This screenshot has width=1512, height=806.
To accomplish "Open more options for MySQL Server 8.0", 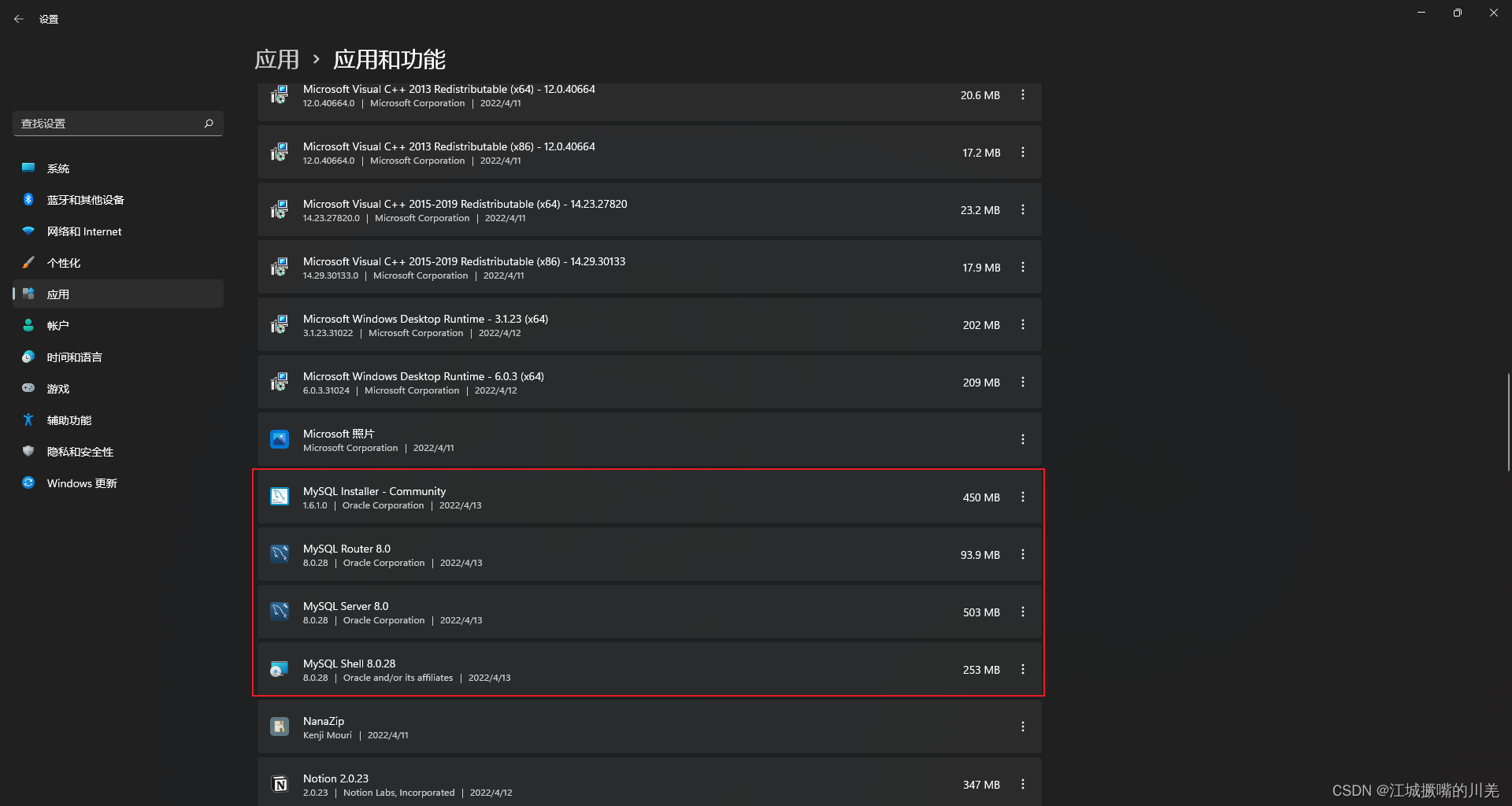I will [1023, 612].
